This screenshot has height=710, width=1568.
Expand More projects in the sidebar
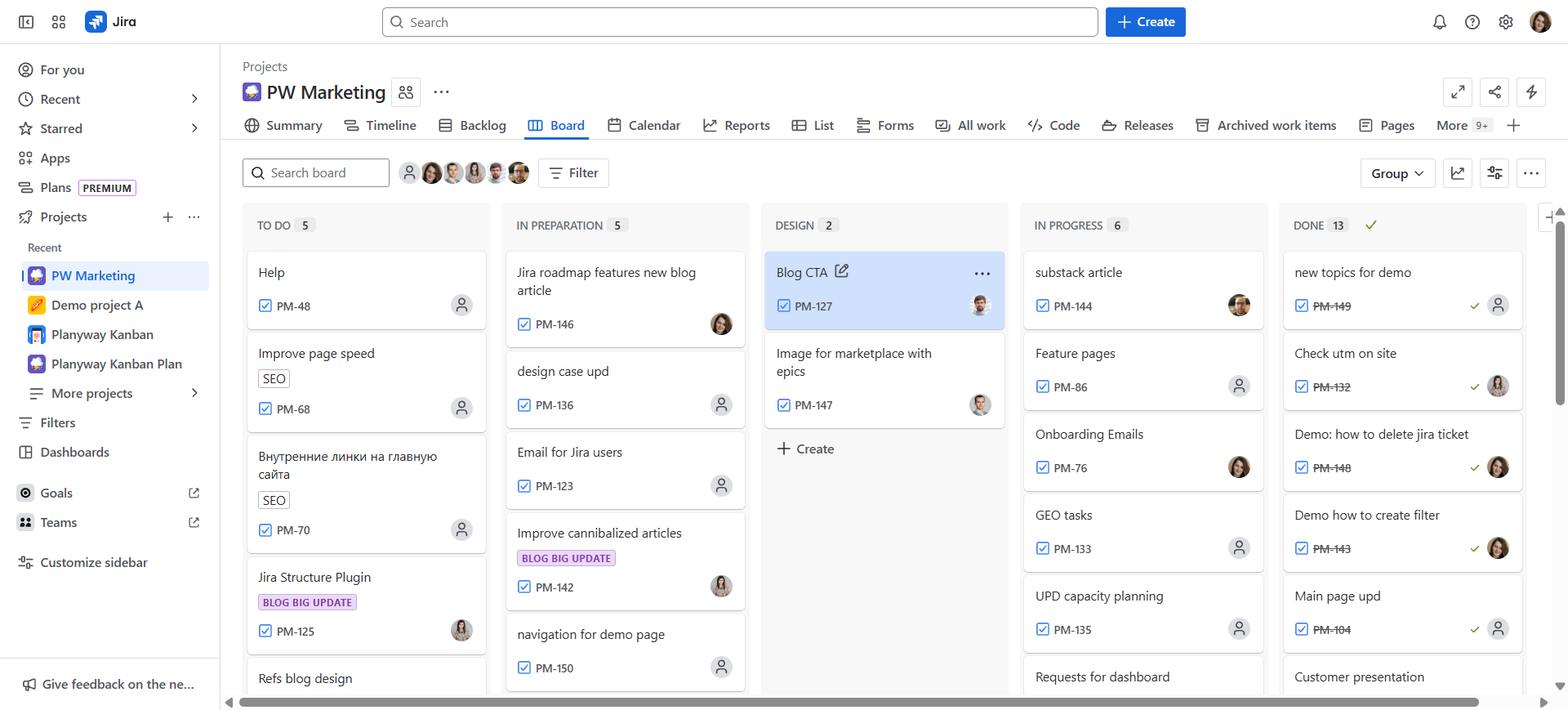(194, 393)
